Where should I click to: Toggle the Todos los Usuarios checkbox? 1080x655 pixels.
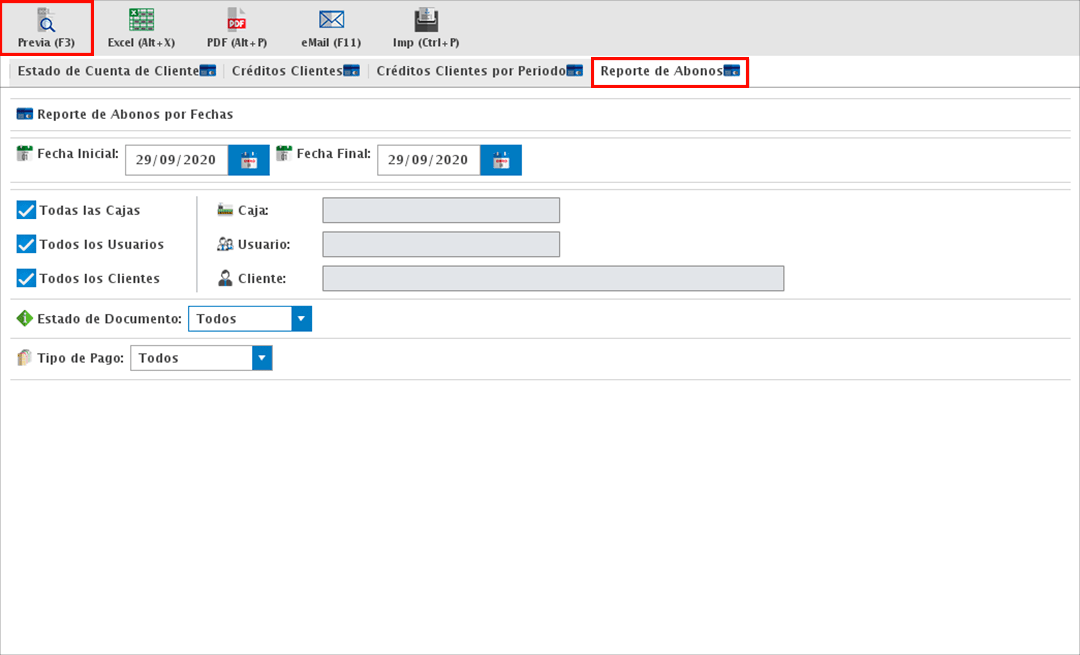(x=27, y=244)
